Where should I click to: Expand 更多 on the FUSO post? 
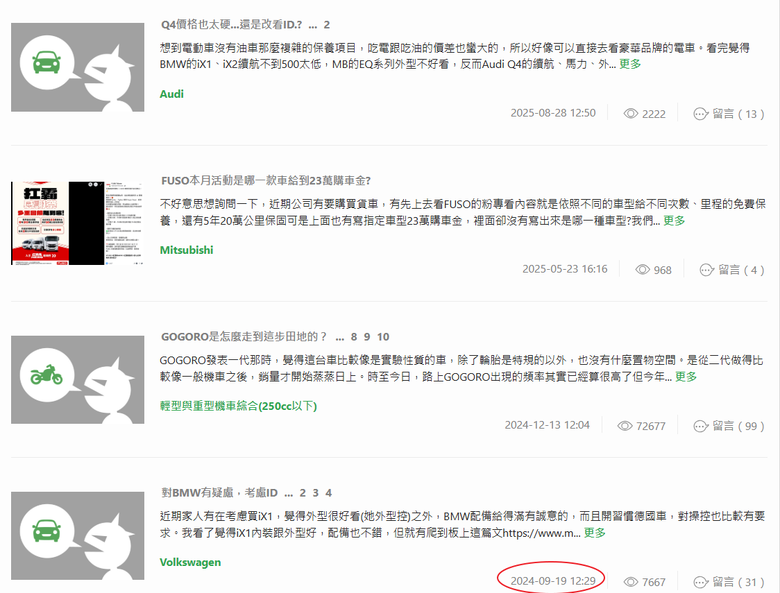[x=674, y=220]
